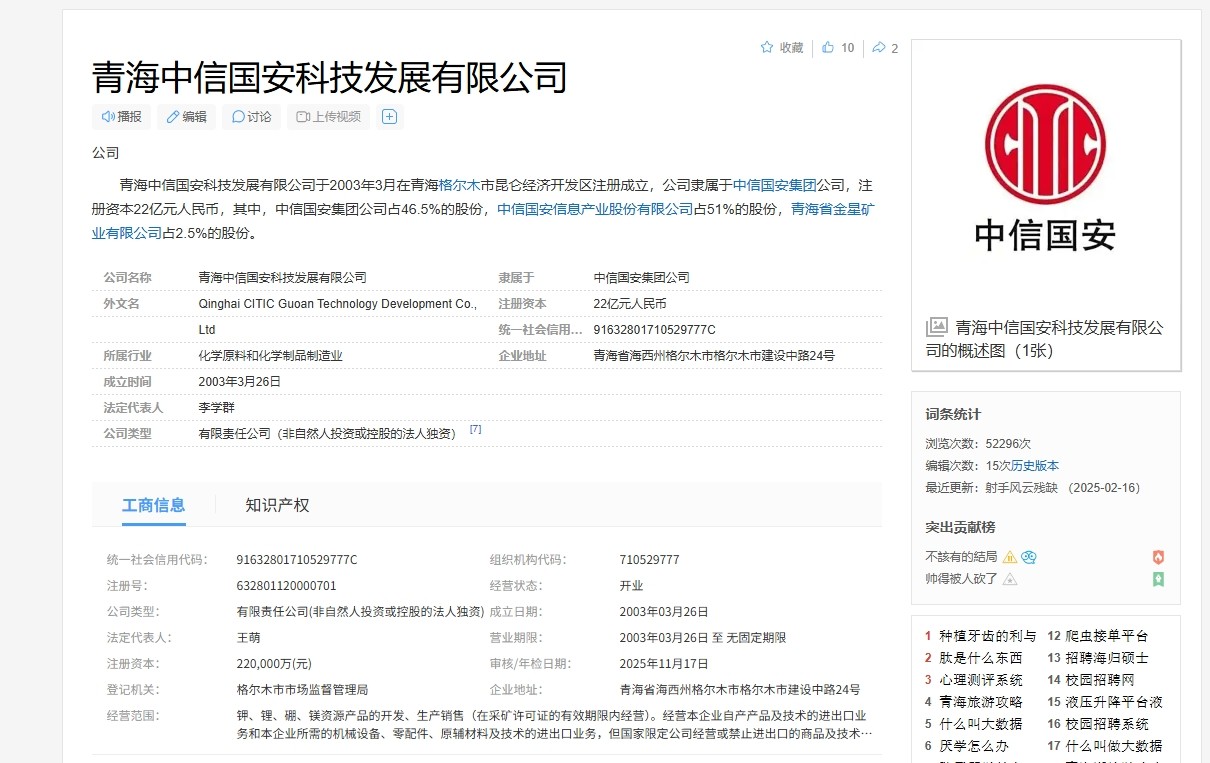Click blue face badge next to 不该有的结局
This screenshot has height=763, width=1210.
point(1028,557)
